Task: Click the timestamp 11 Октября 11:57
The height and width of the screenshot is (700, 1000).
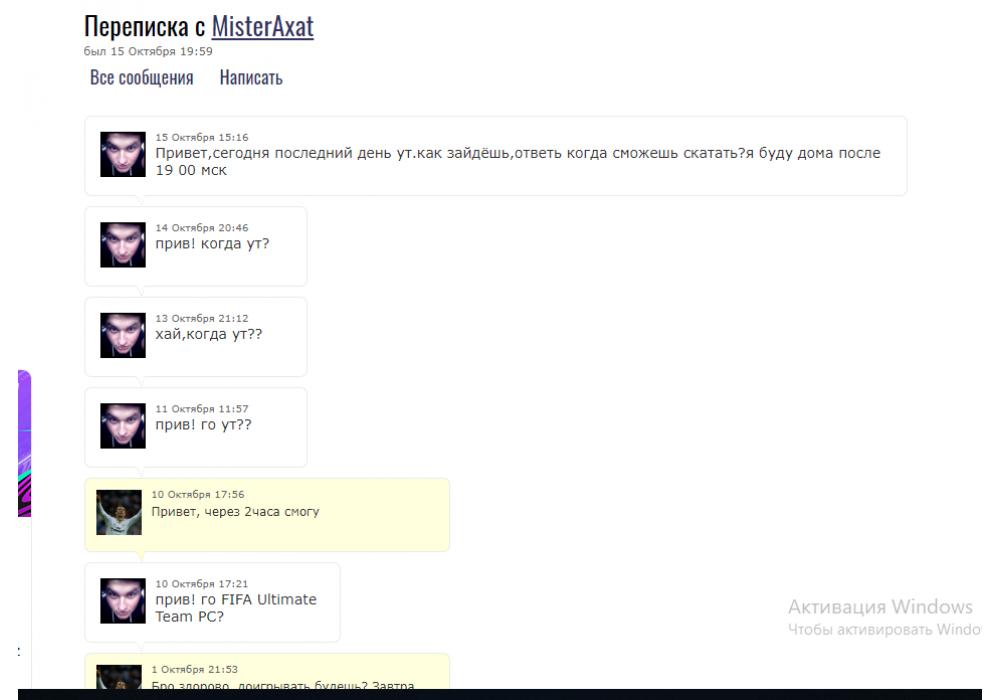Action: click(202, 409)
